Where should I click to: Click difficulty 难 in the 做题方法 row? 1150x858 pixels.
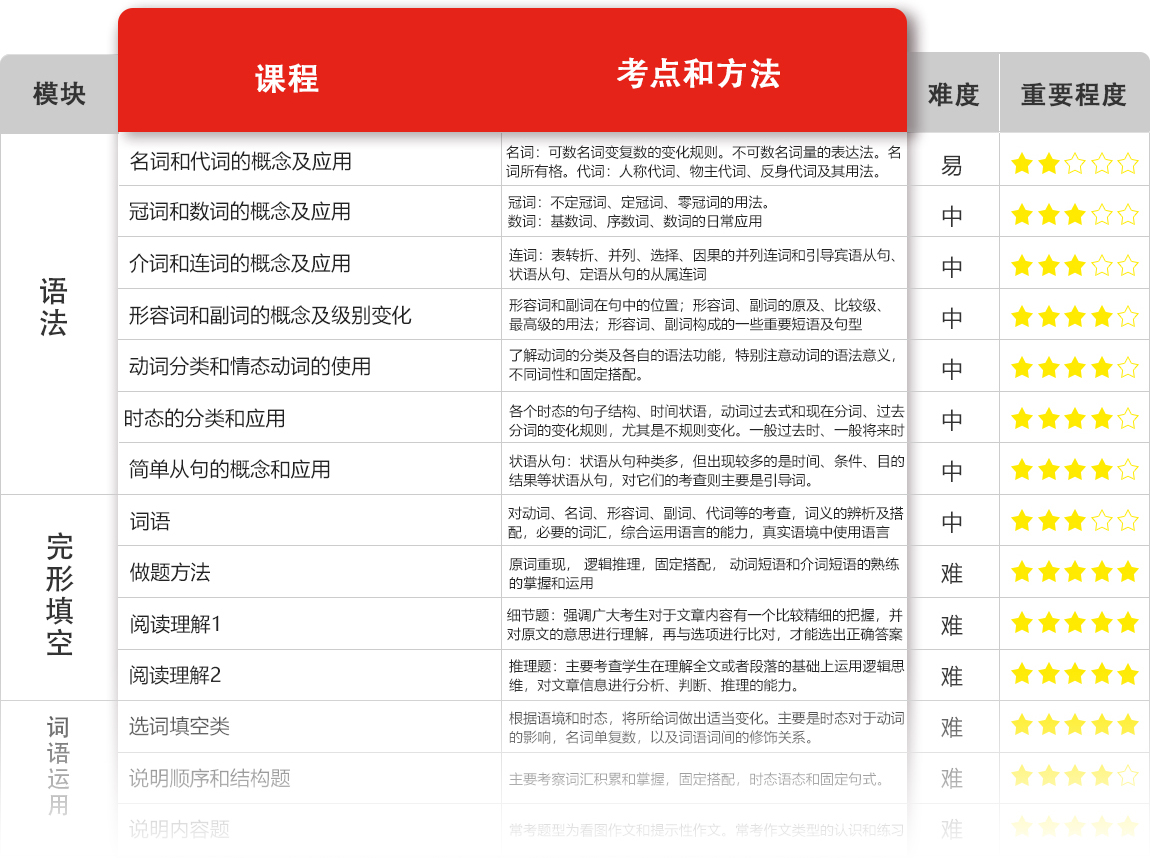(x=952, y=573)
